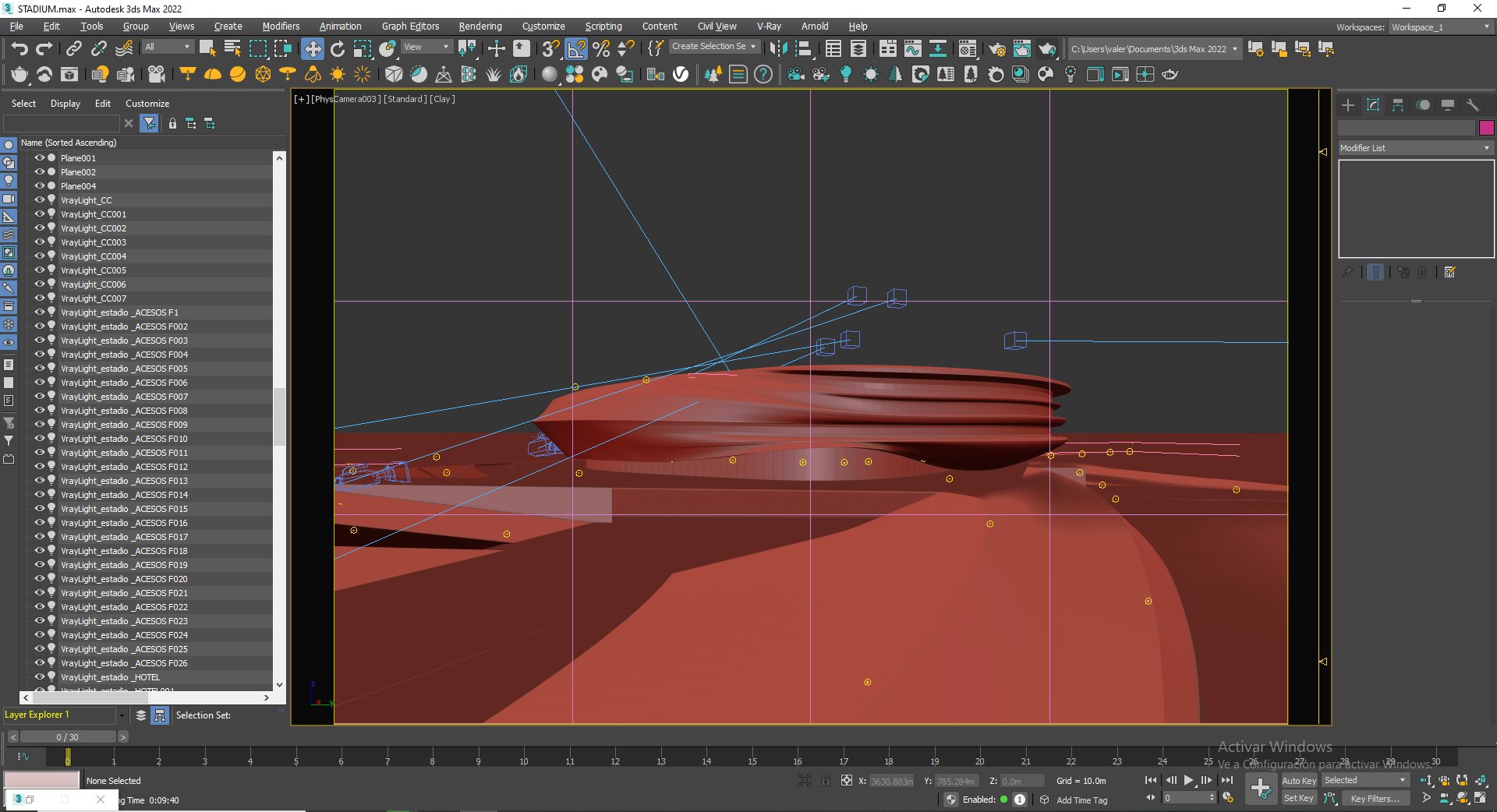Click Add Time Tag
The width and height of the screenshot is (1497, 812).
click(x=1081, y=800)
